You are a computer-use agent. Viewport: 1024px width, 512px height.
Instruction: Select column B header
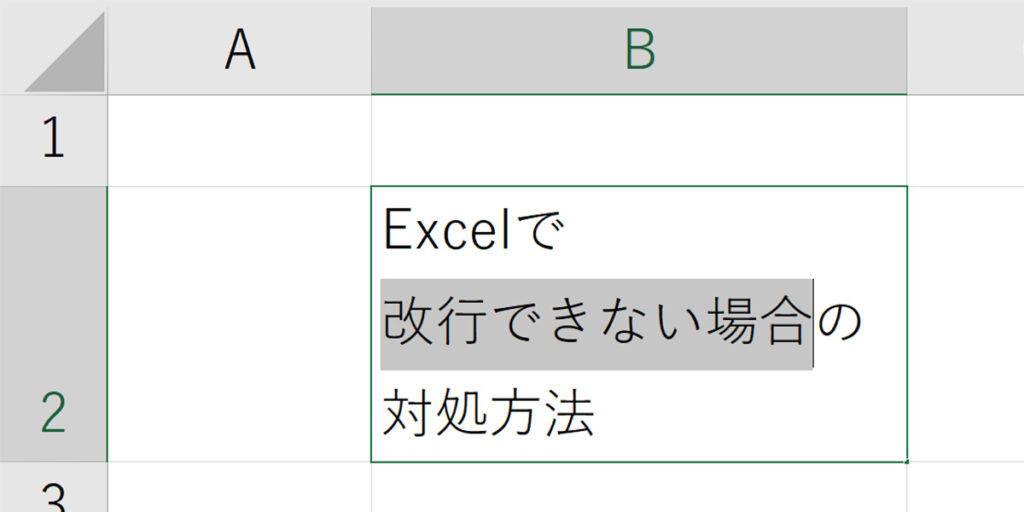click(x=639, y=48)
